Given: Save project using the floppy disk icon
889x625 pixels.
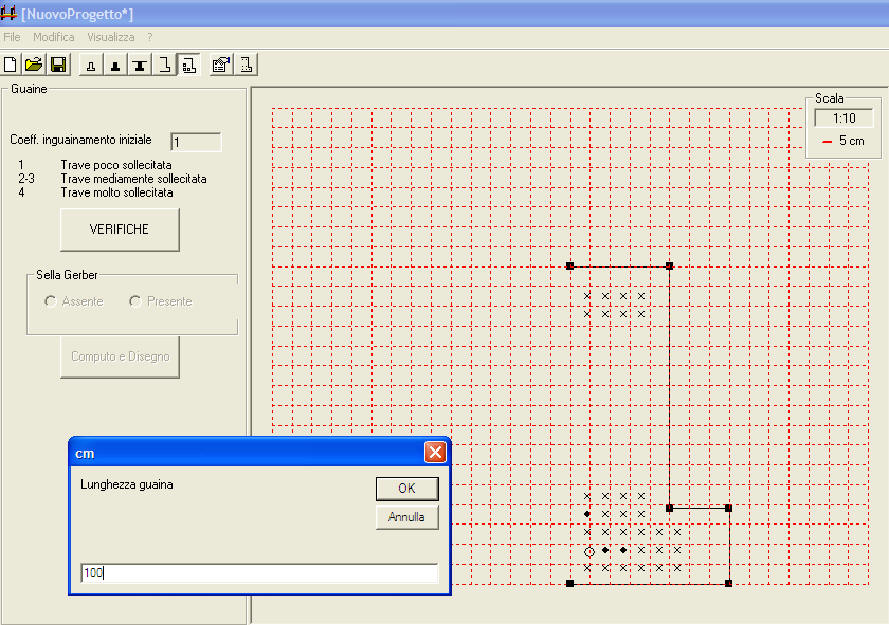Looking at the screenshot, I should [58, 65].
